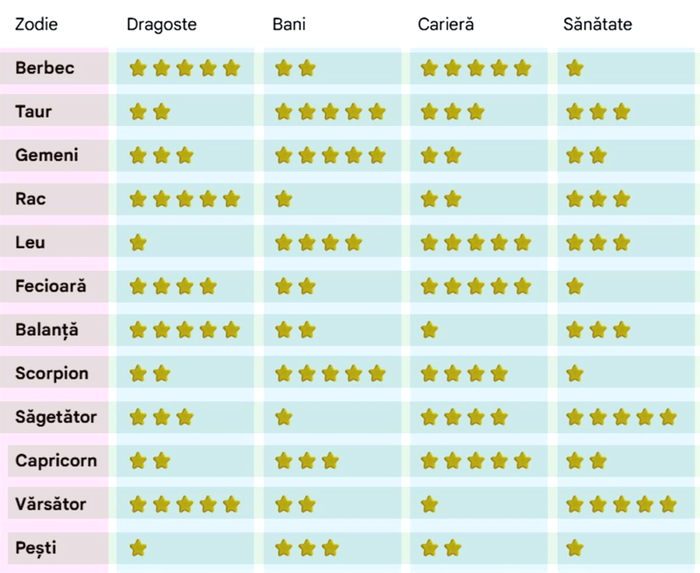700x573 pixels.
Task: Select the Capricorn row label
Action: click(x=56, y=460)
